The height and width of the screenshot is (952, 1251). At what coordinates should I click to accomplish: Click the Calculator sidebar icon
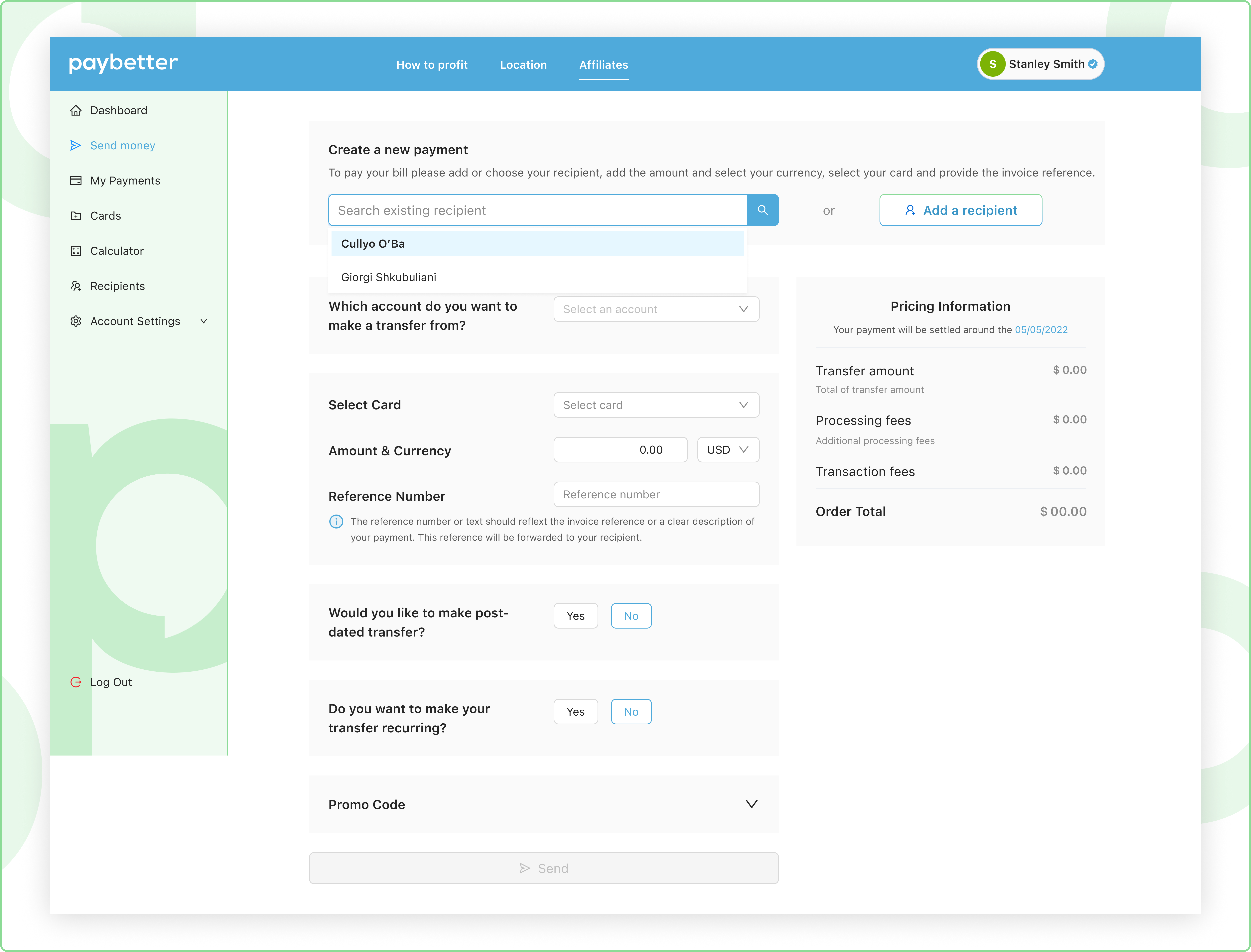(x=76, y=251)
